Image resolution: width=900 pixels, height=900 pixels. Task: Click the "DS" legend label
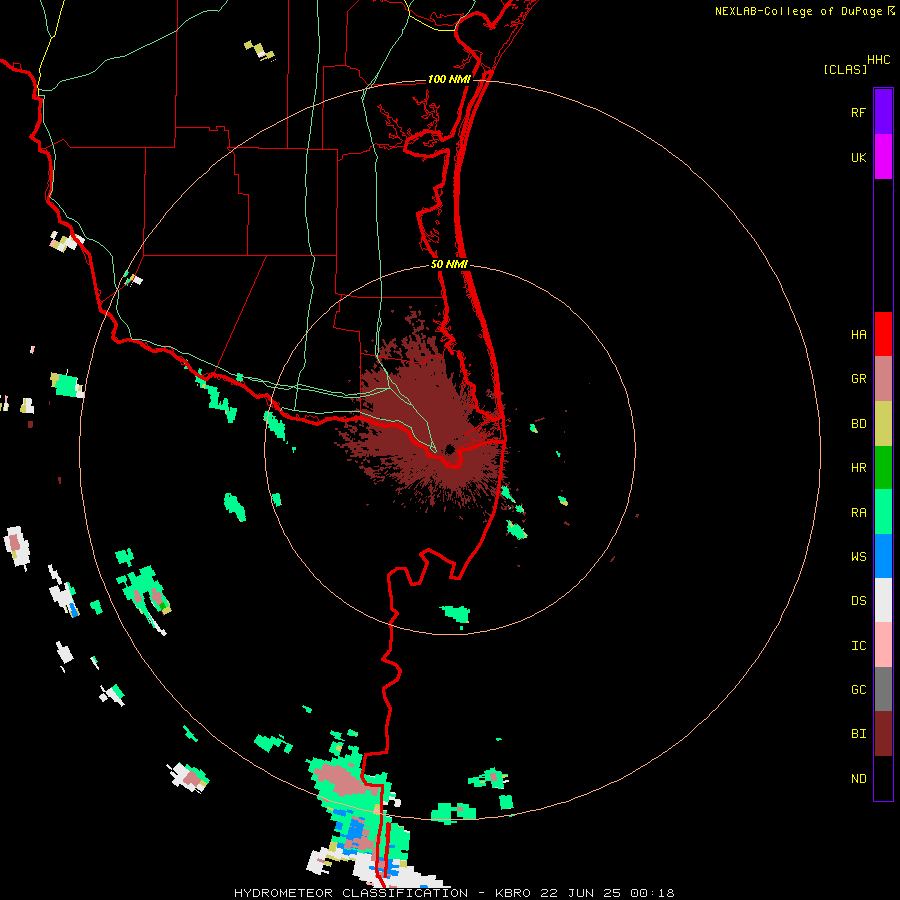858,601
